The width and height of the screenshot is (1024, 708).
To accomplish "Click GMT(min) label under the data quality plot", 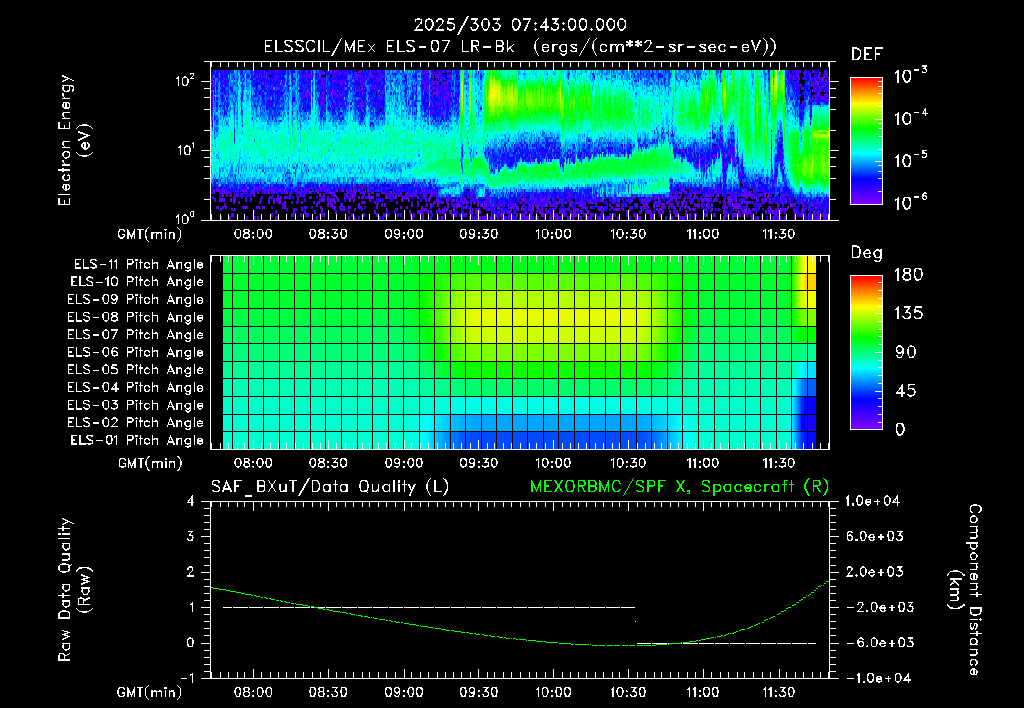I will tap(150, 692).
